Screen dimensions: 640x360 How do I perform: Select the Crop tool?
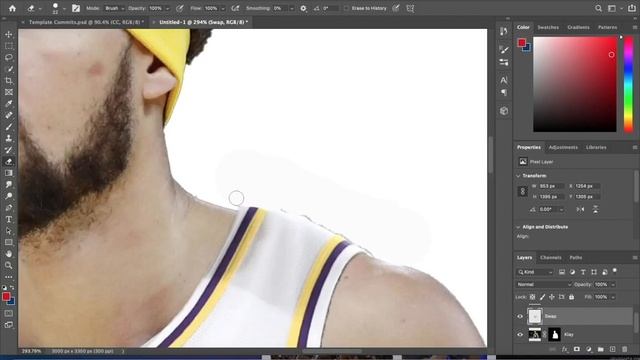coord(9,80)
